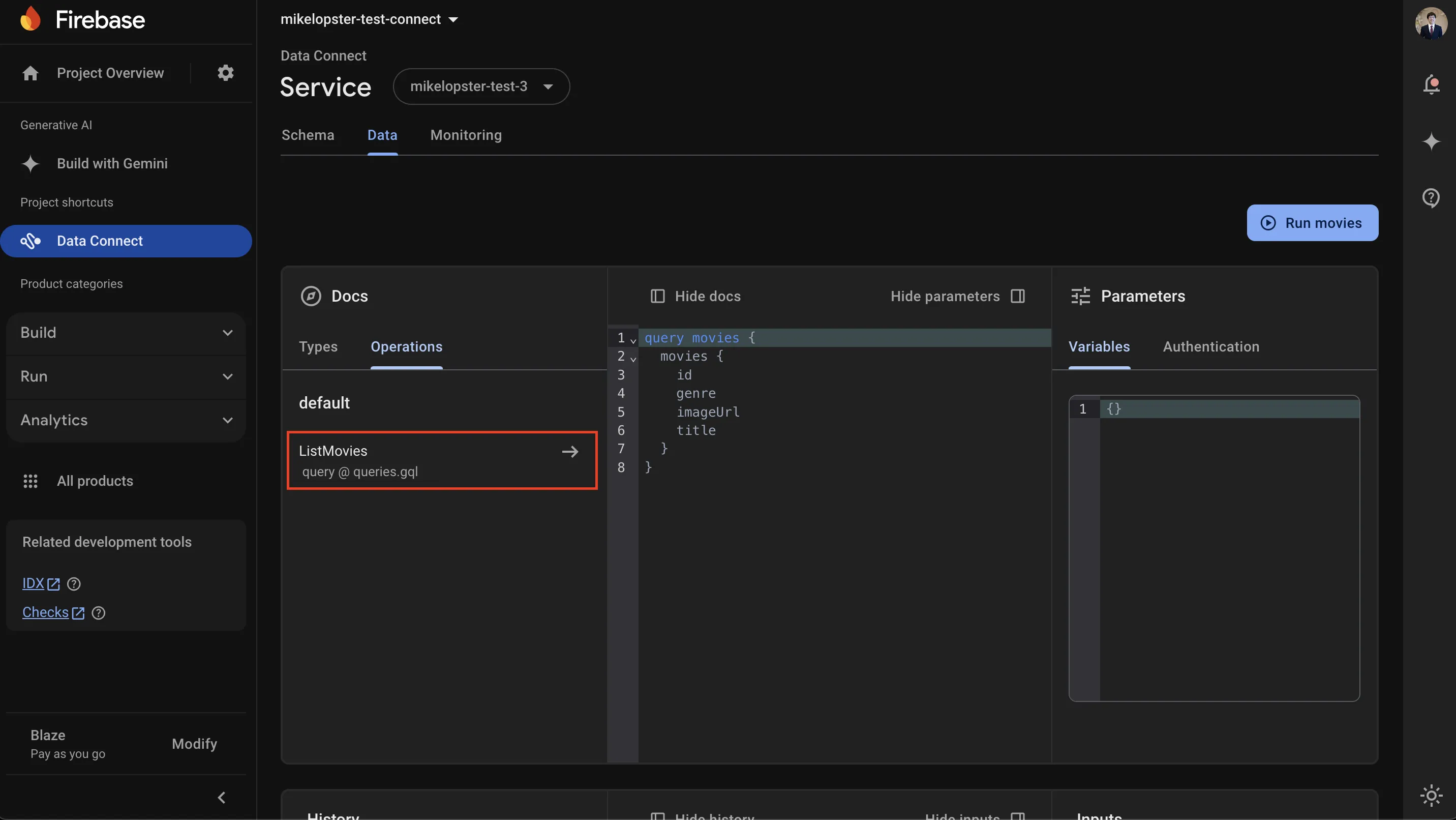The height and width of the screenshot is (820, 1456).
Task: Click the Docs compass icon
Action: 311,296
